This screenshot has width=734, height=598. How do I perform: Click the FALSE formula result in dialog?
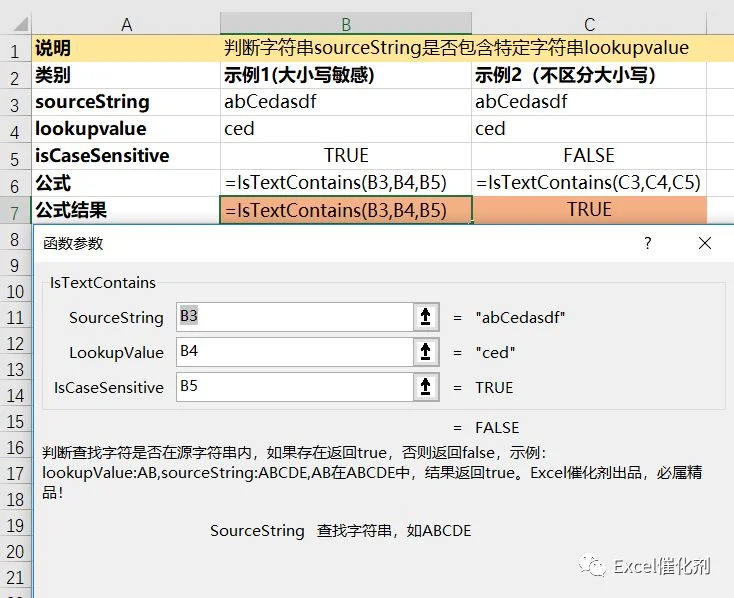(497, 428)
